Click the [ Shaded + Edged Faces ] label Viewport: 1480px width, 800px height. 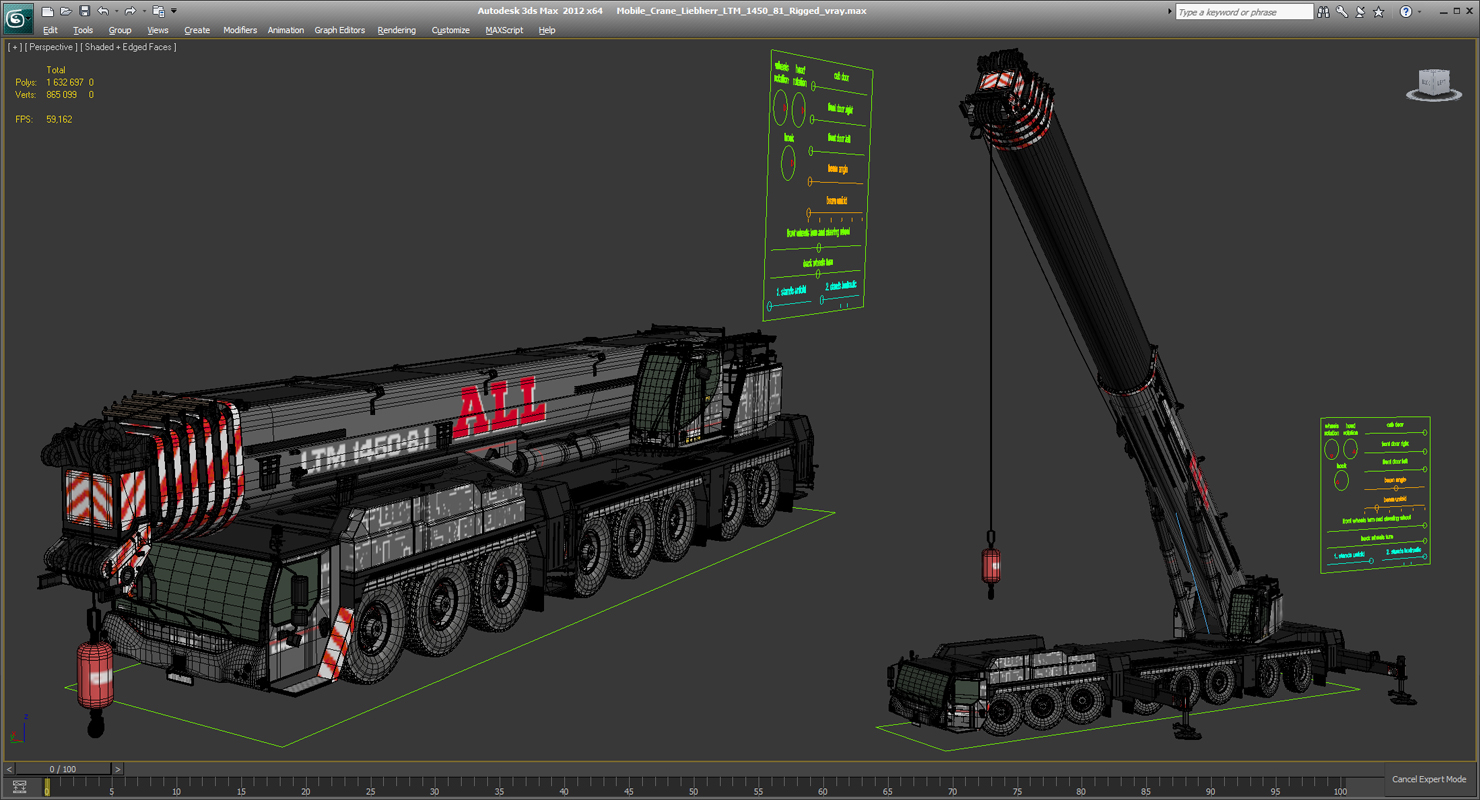pyautogui.click(x=129, y=47)
